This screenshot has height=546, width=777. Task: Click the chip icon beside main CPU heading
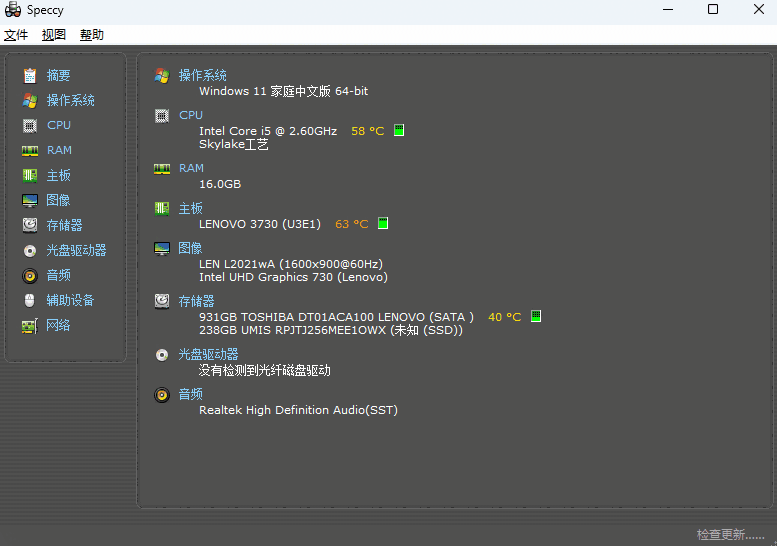click(x=162, y=115)
